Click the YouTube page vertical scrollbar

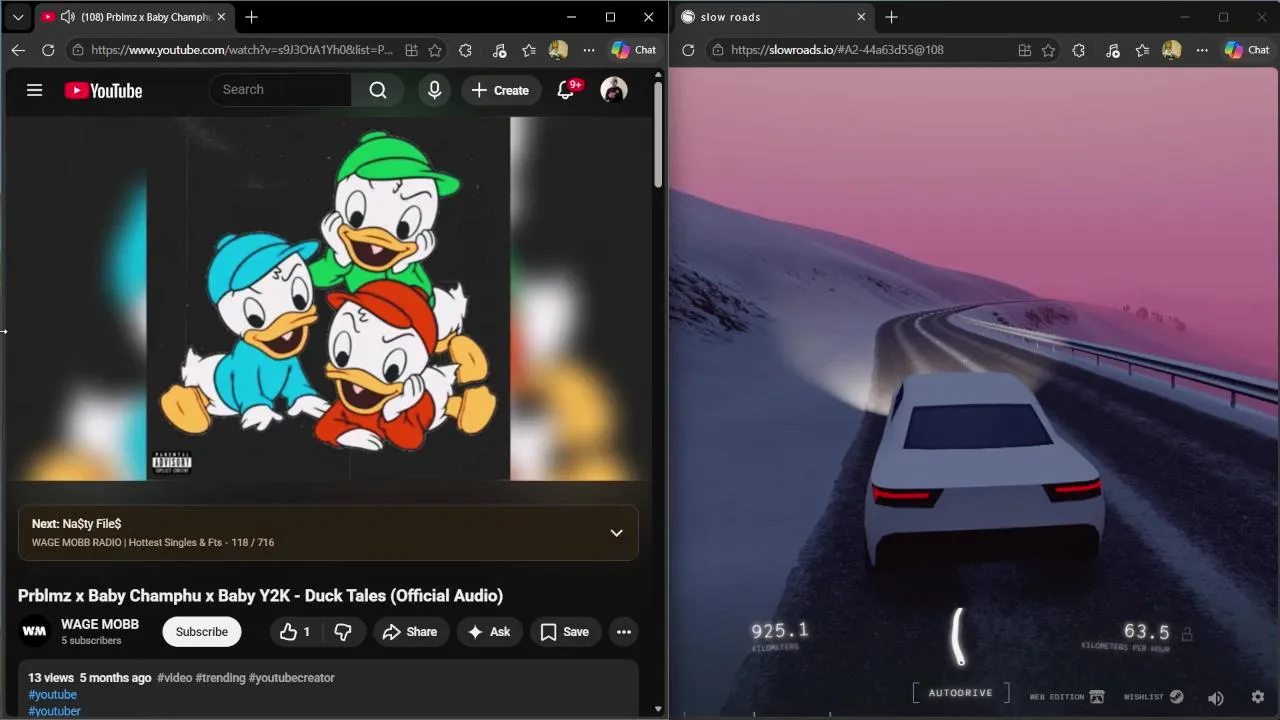click(658, 135)
